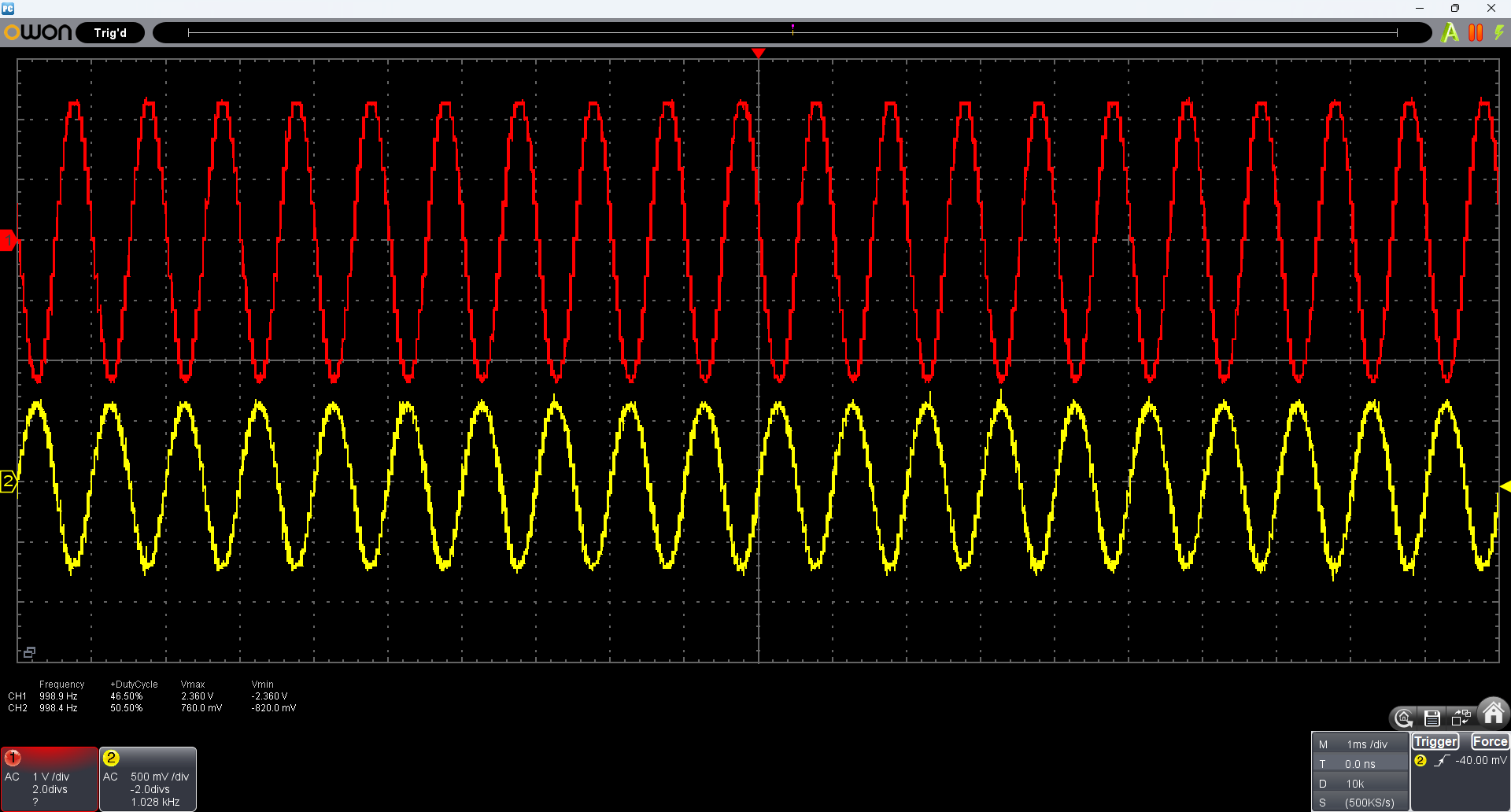The height and width of the screenshot is (812, 1511).
Task: Click the CH1 Vmax '2.360 V' value
Action: [198, 696]
